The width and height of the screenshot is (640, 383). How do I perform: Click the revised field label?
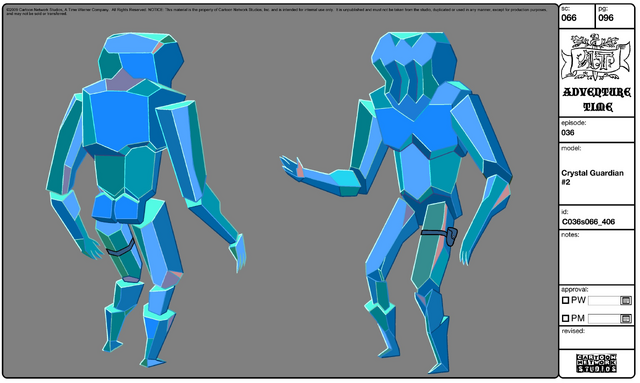pyautogui.click(x=573, y=331)
